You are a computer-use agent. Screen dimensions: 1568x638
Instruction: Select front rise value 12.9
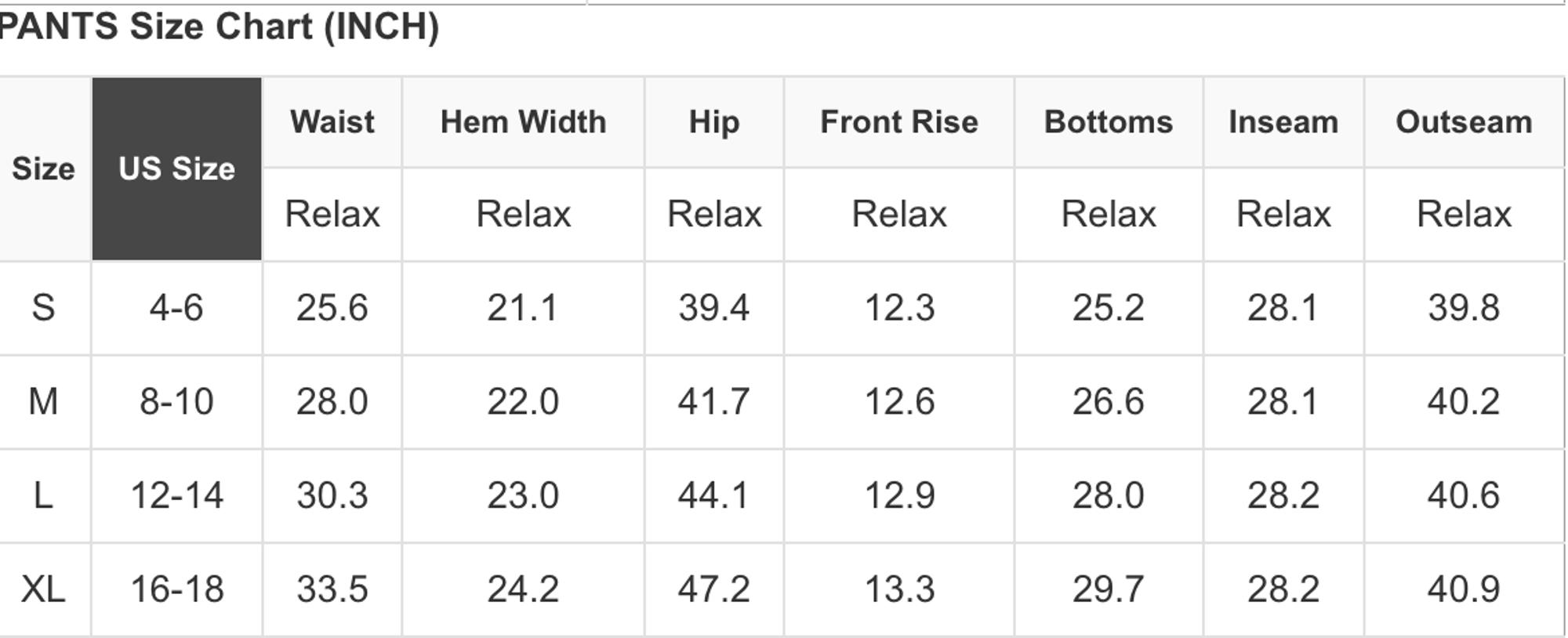point(898,495)
